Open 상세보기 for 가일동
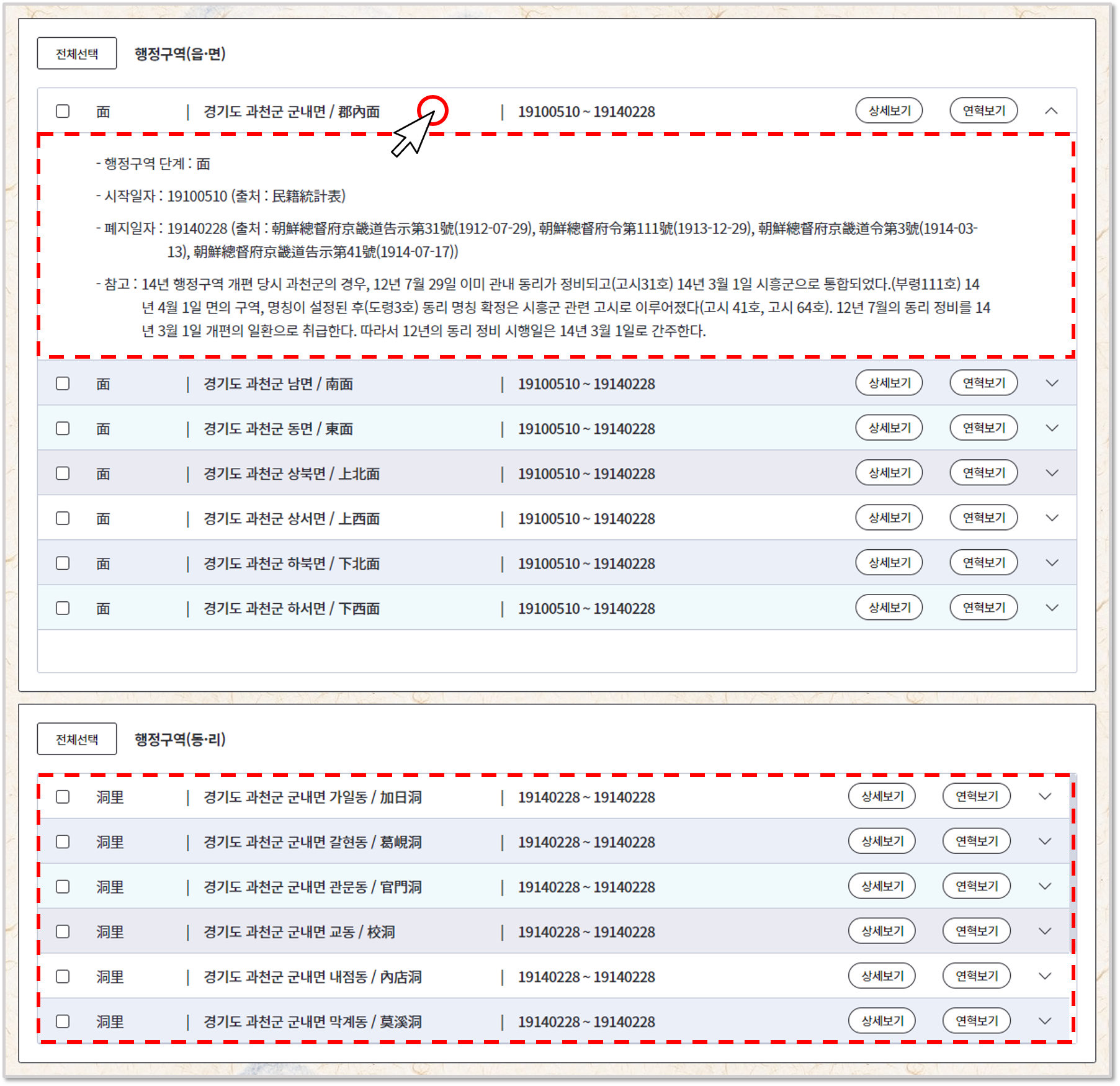This screenshot has height=1086, width=1120. (882, 796)
